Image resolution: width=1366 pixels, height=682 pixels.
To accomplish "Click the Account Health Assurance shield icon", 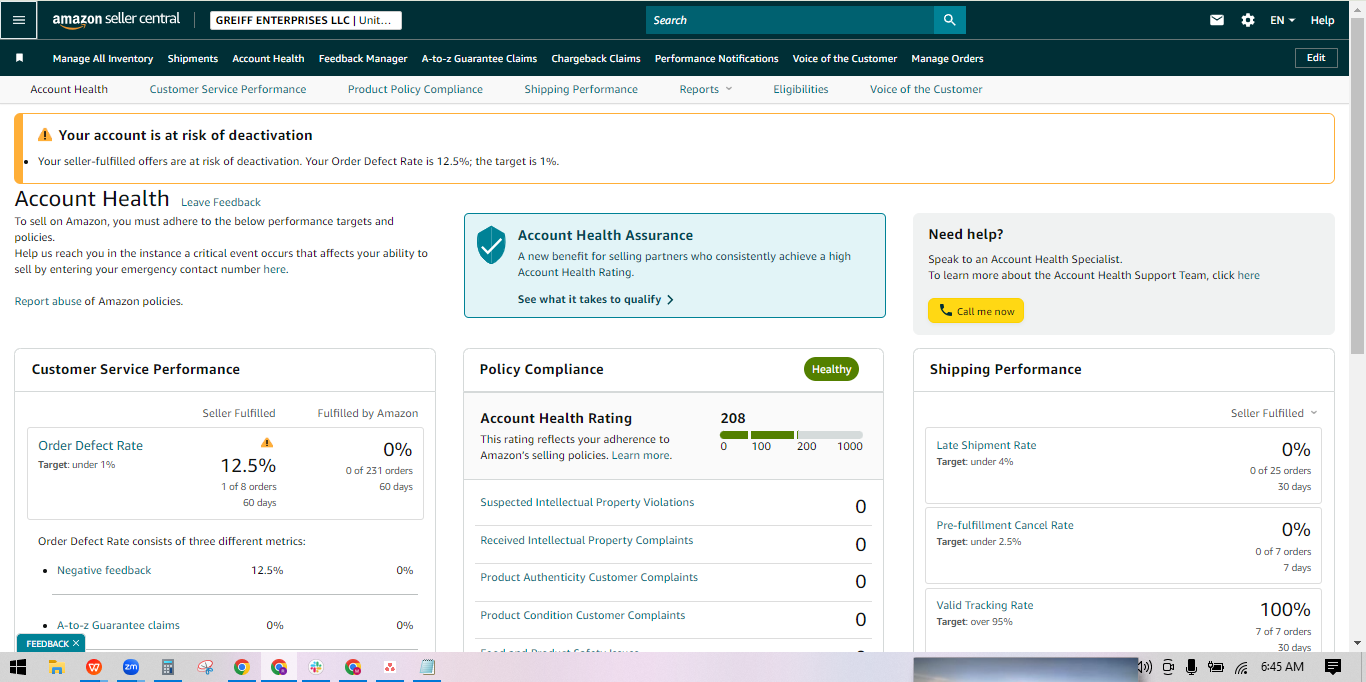I will [491, 244].
